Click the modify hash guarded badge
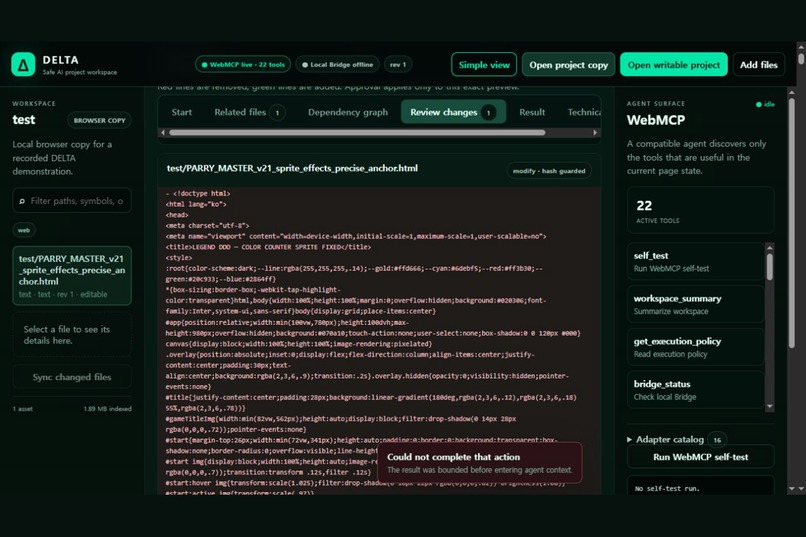 pyautogui.click(x=548, y=171)
